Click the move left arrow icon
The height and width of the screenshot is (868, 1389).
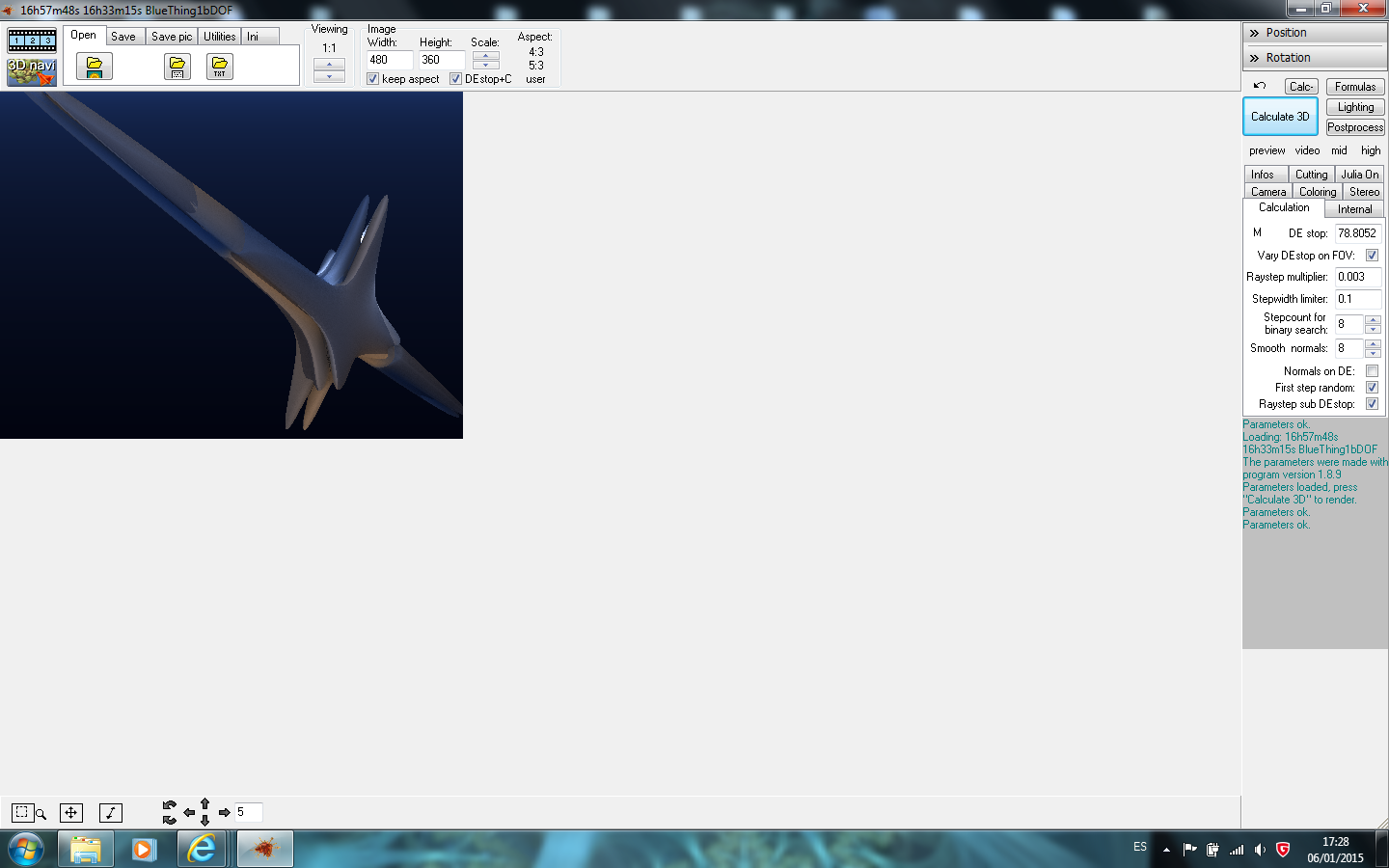click(189, 813)
